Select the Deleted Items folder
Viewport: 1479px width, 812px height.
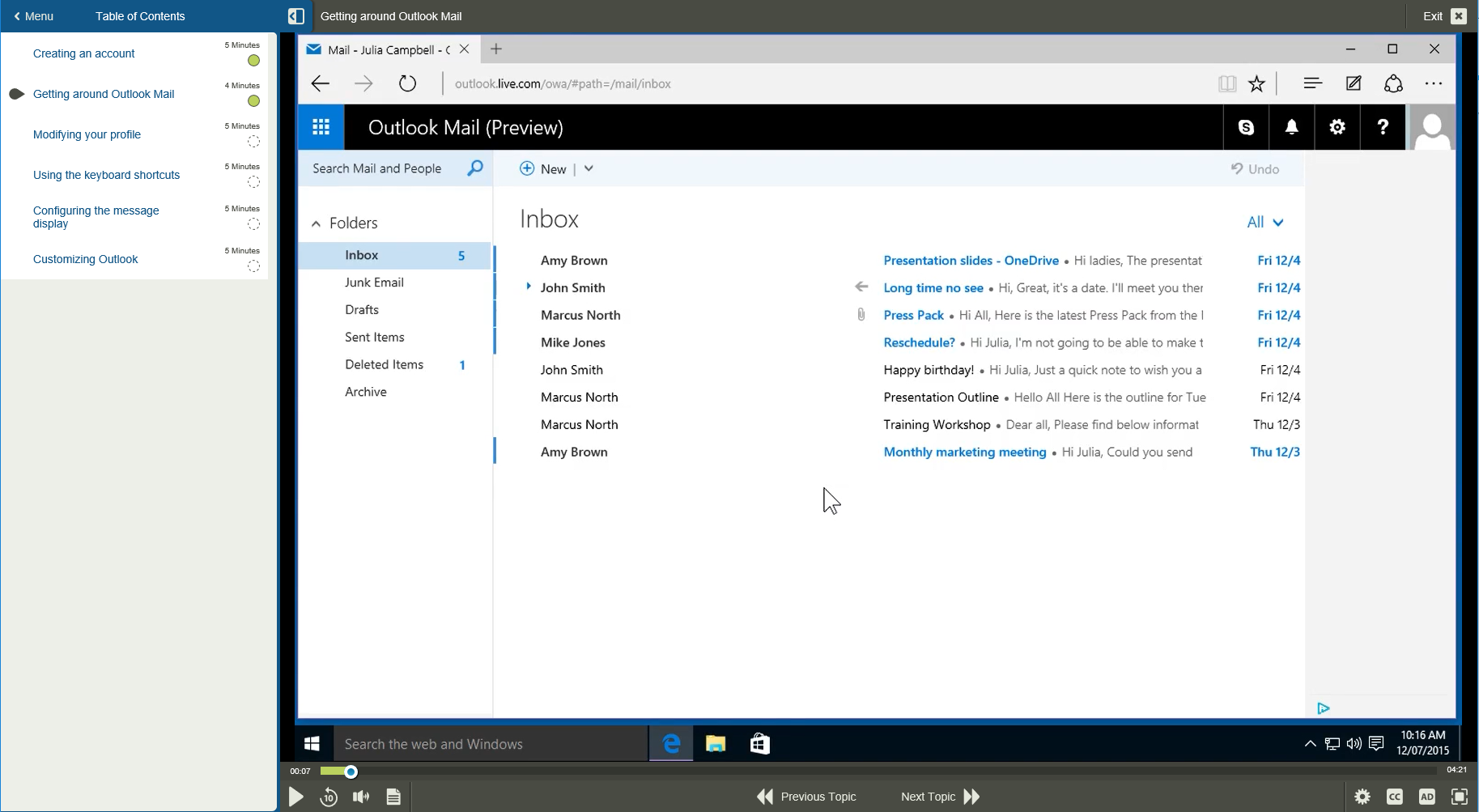385,364
